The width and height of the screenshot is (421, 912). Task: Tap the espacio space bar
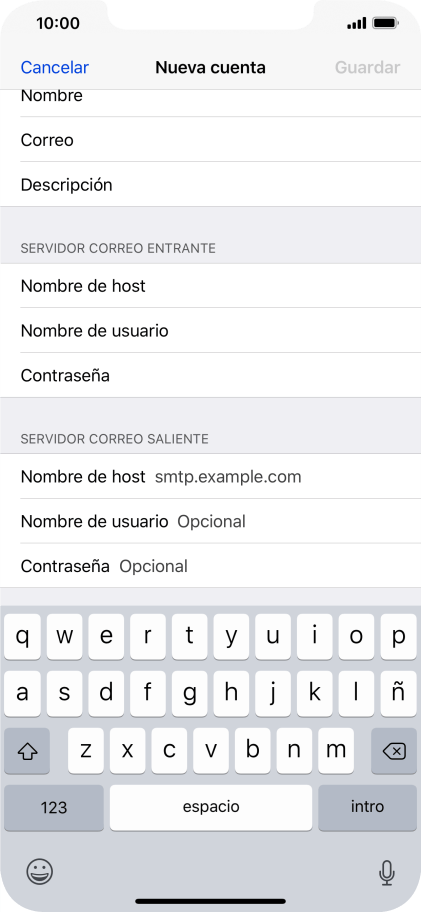click(x=210, y=808)
